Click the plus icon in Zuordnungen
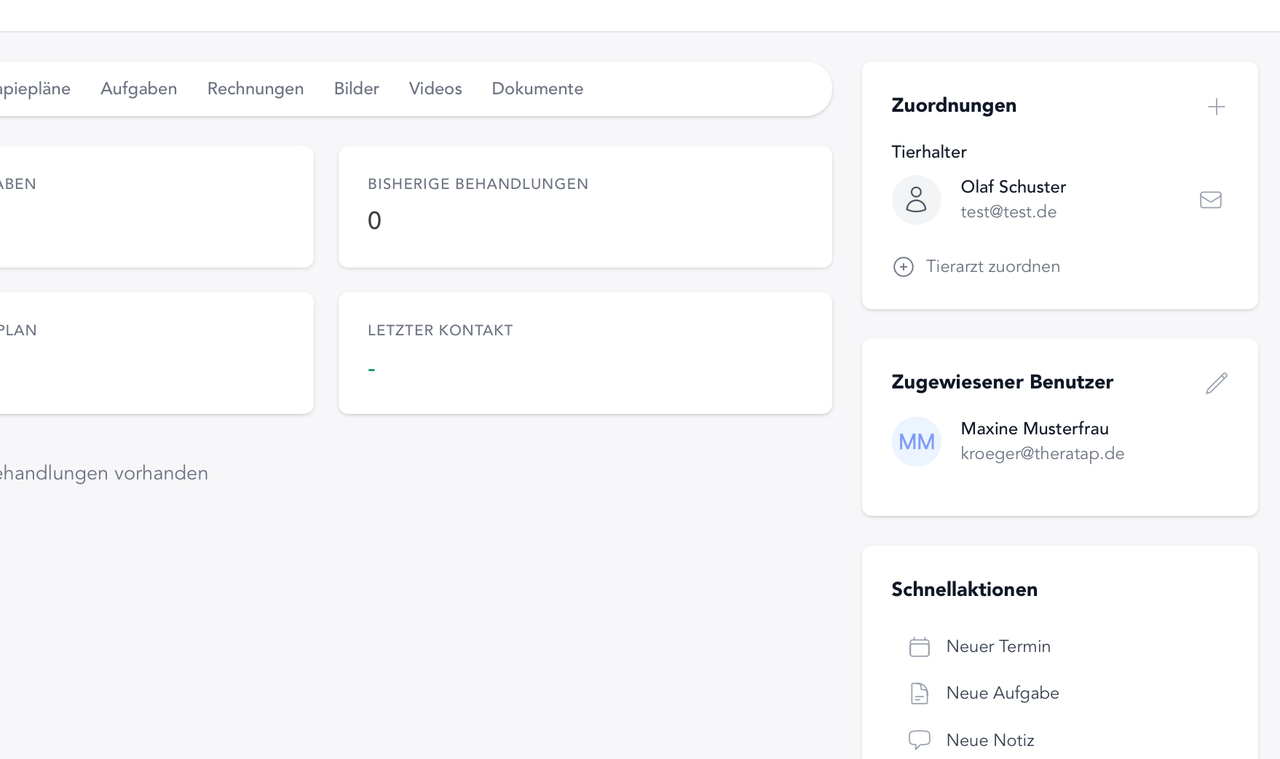The image size is (1280, 759). click(1216, 107)
